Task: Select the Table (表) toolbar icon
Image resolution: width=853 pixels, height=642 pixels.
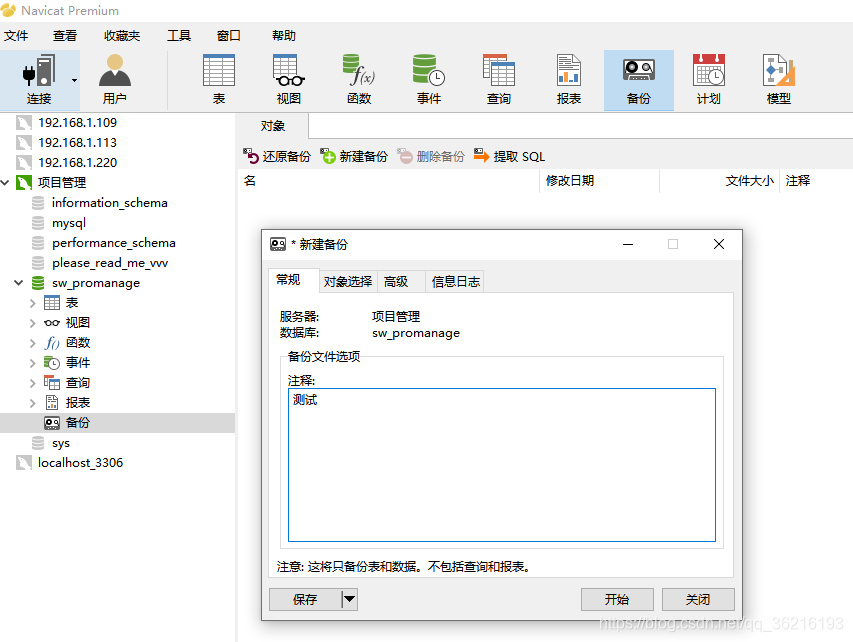Action: pos(219,80)
